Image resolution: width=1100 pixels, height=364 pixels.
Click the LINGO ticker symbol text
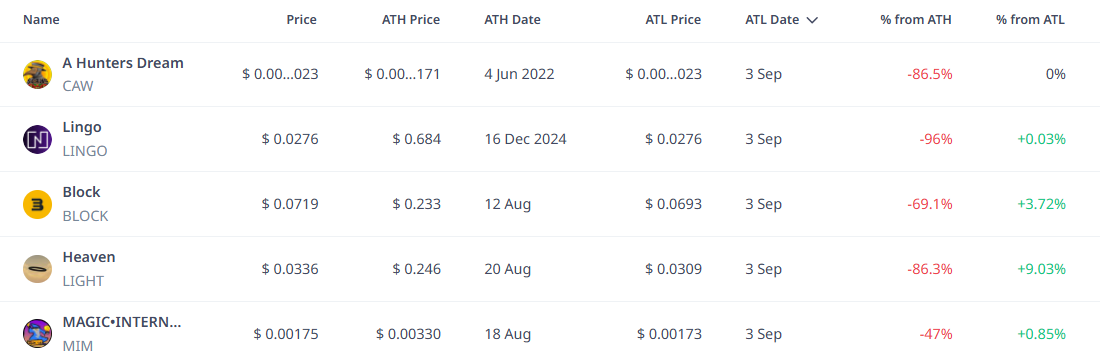coord(85,151)
